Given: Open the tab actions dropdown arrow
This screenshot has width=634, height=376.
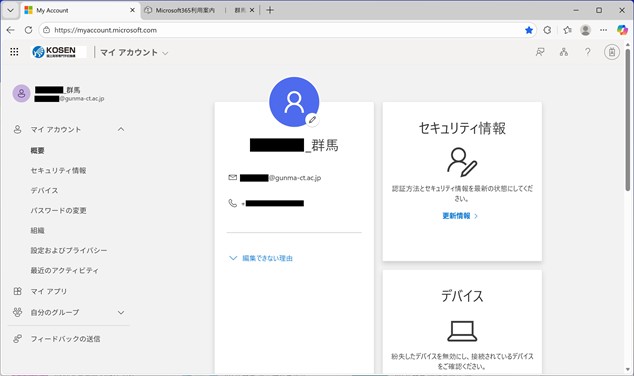Looking at the screenshot, I should point(11,10).
